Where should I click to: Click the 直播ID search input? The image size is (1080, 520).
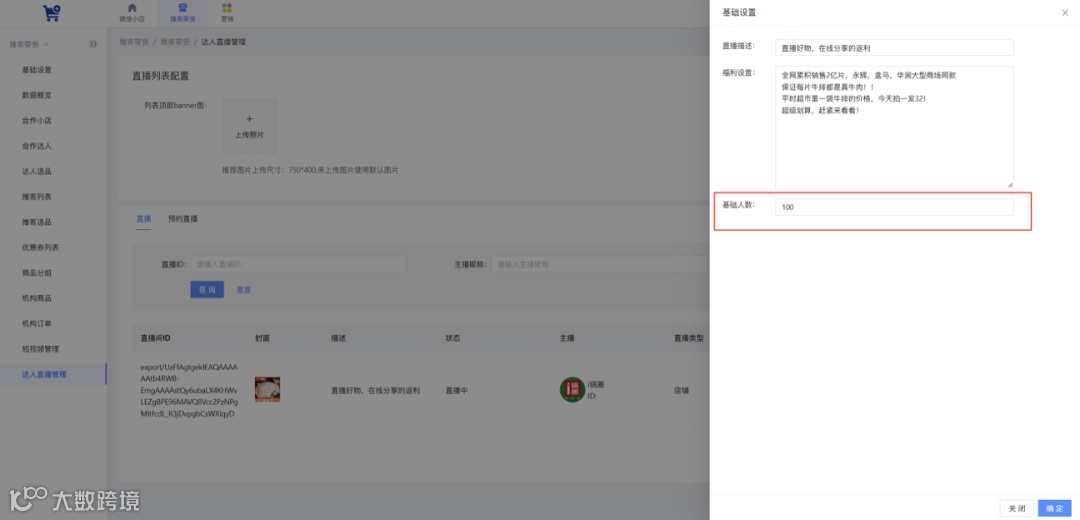(298, 264)
